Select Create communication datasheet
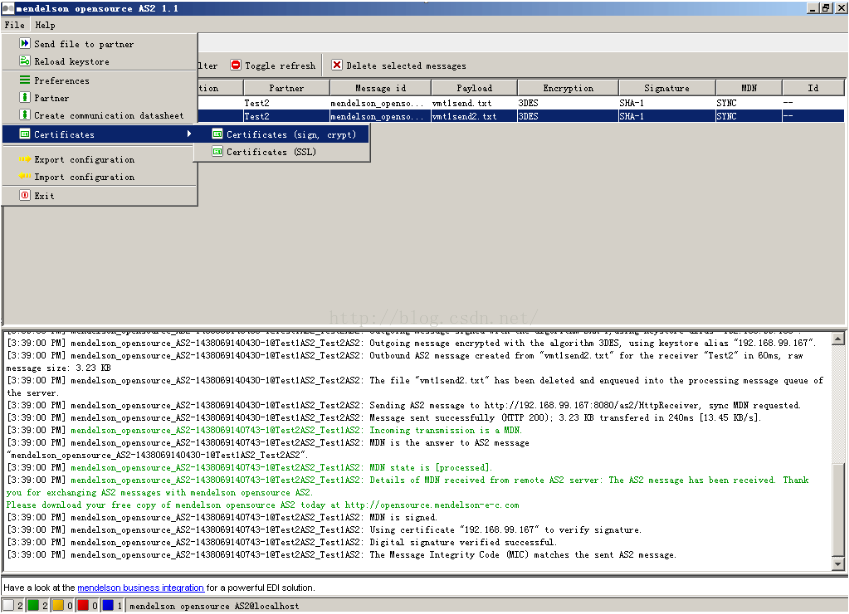Image resolution: width=849 pixels, height=614 pixels. 100,115
